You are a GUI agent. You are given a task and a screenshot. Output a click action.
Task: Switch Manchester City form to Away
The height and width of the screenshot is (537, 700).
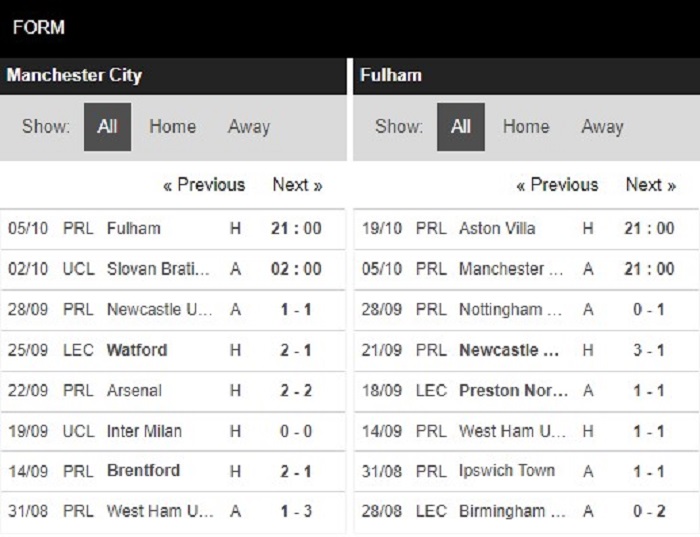tap(249, 127)
